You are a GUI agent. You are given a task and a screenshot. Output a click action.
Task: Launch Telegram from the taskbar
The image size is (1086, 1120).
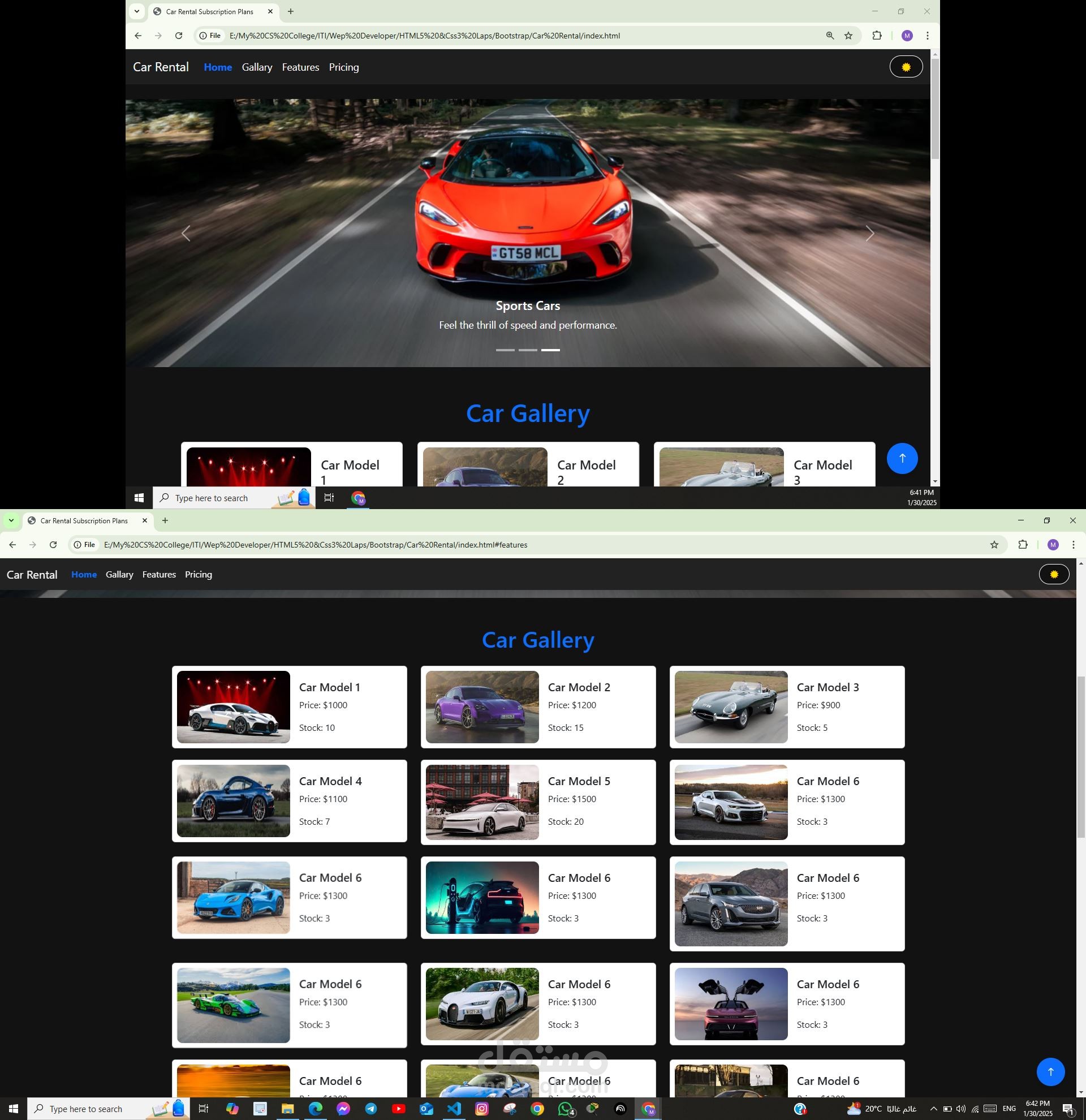(370, 1109)
